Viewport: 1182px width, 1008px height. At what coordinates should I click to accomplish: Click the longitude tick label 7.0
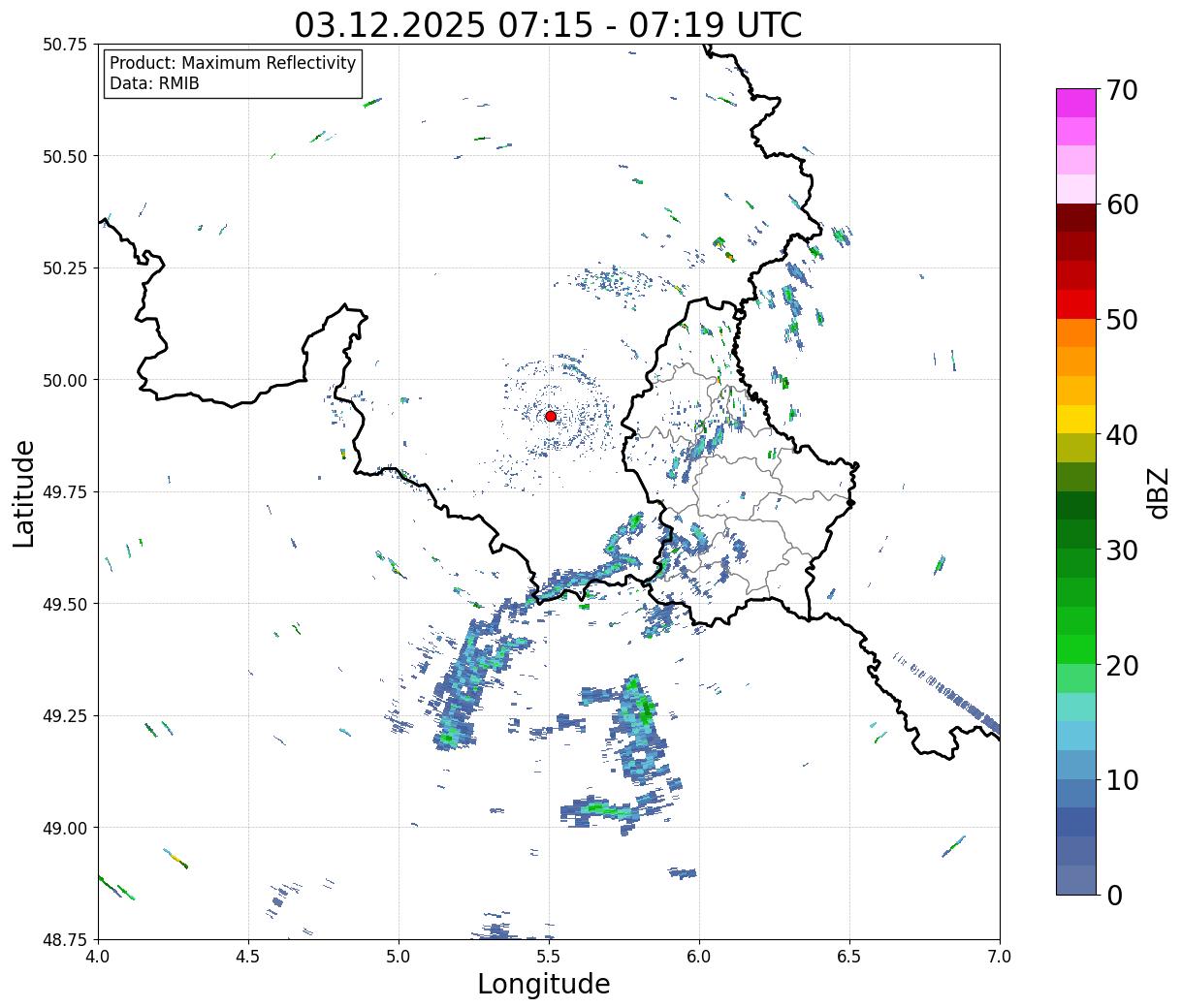pyautogui.click(x=1000, y=957)
